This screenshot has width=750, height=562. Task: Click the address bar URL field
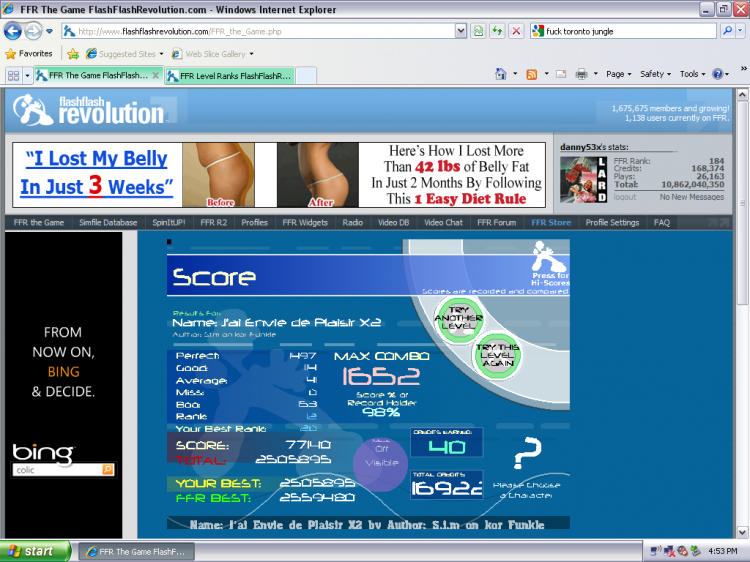(x=258, y=32)
